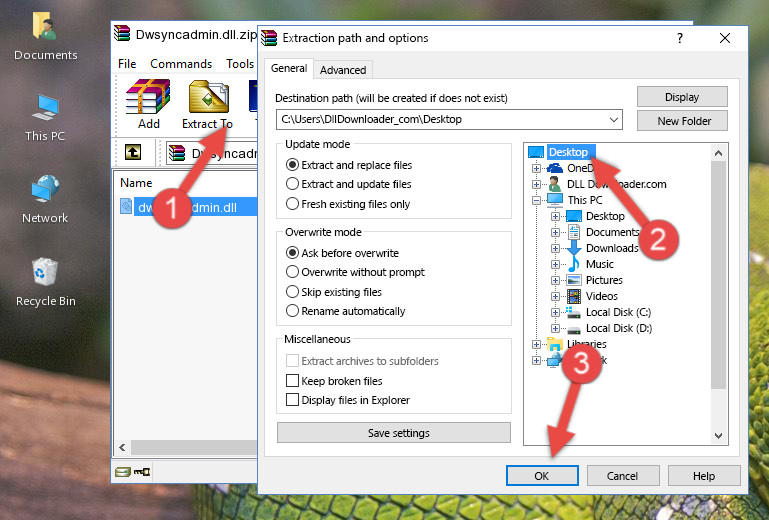769x520 pixels.
Task: Click the Save settings button
Action: pyautogui.click(x=394, y=433)
